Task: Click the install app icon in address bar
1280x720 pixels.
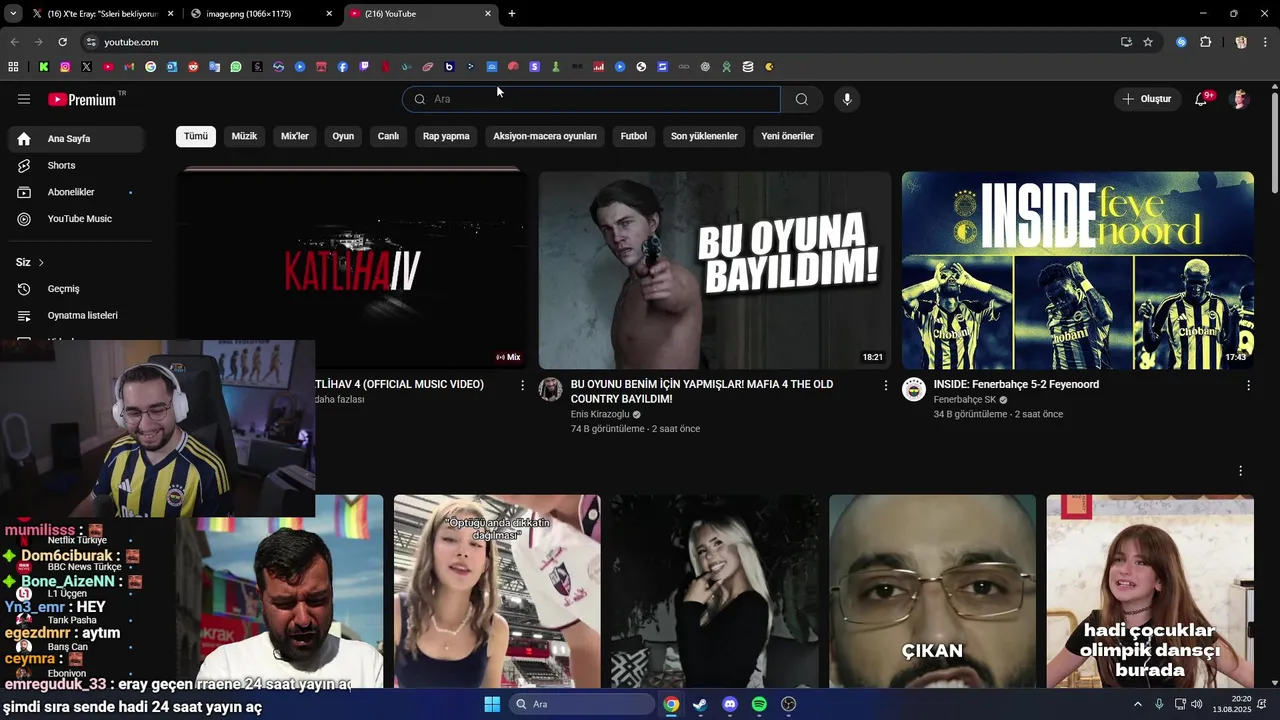Action: point(1126,42)
